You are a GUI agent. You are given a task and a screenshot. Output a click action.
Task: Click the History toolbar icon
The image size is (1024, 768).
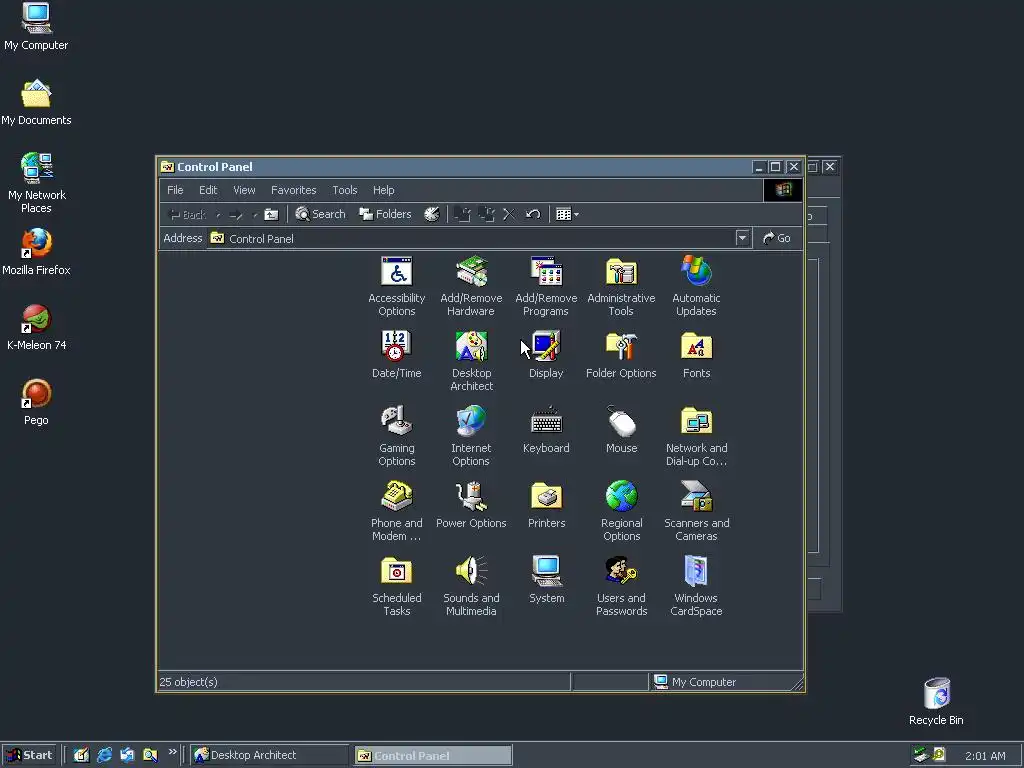coord(432,214)
